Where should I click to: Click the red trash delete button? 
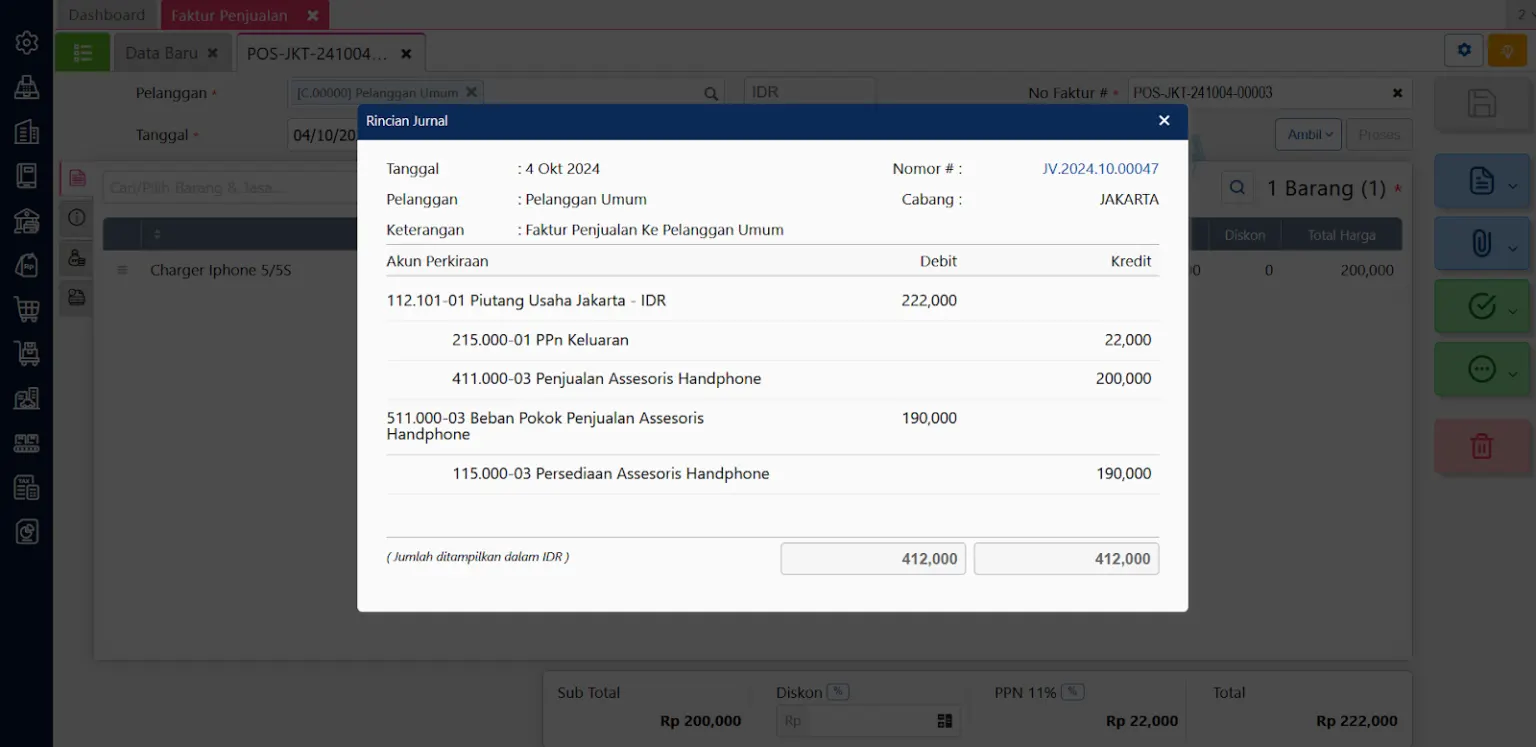pos(1481,446)
